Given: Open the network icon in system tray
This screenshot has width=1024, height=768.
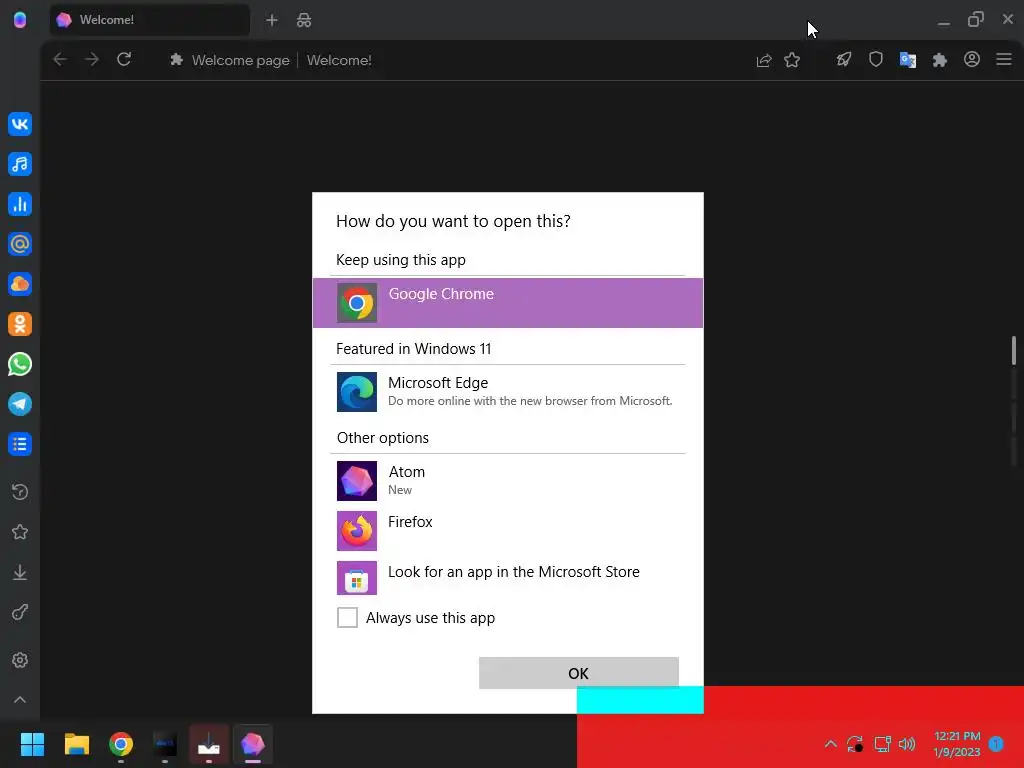Looking at the screenshot, I should (x=882, y=744).
